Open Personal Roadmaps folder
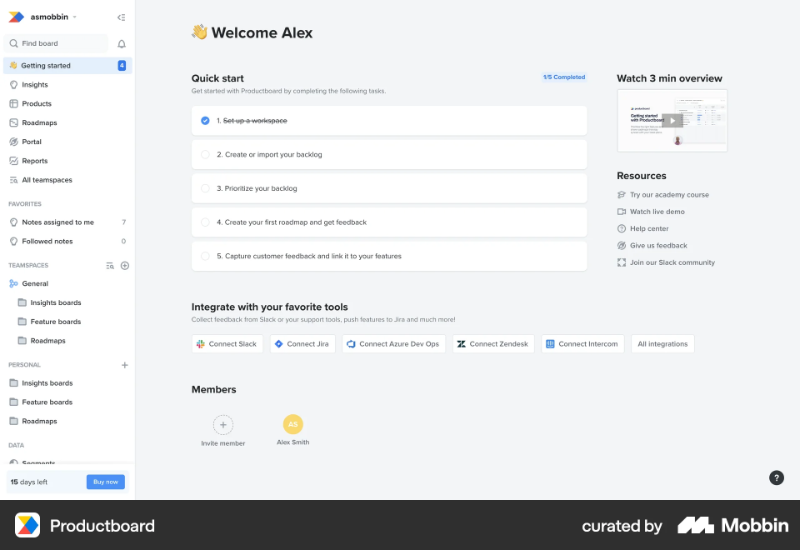 pos(39,421)
